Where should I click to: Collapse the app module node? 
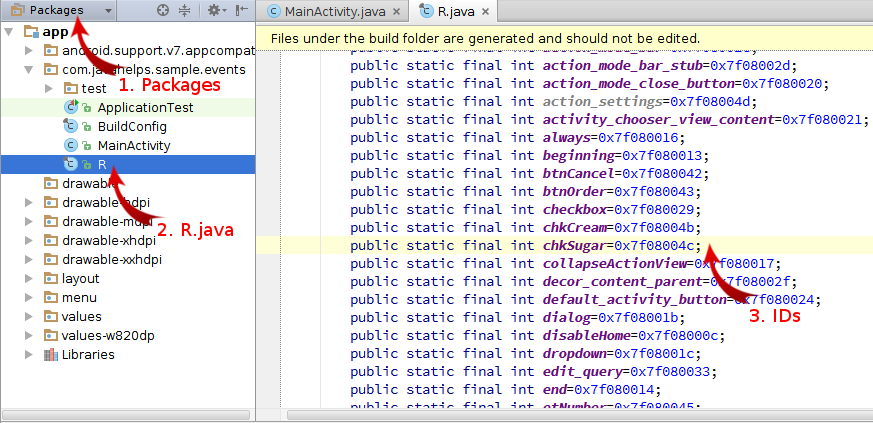tap(8, 32)
